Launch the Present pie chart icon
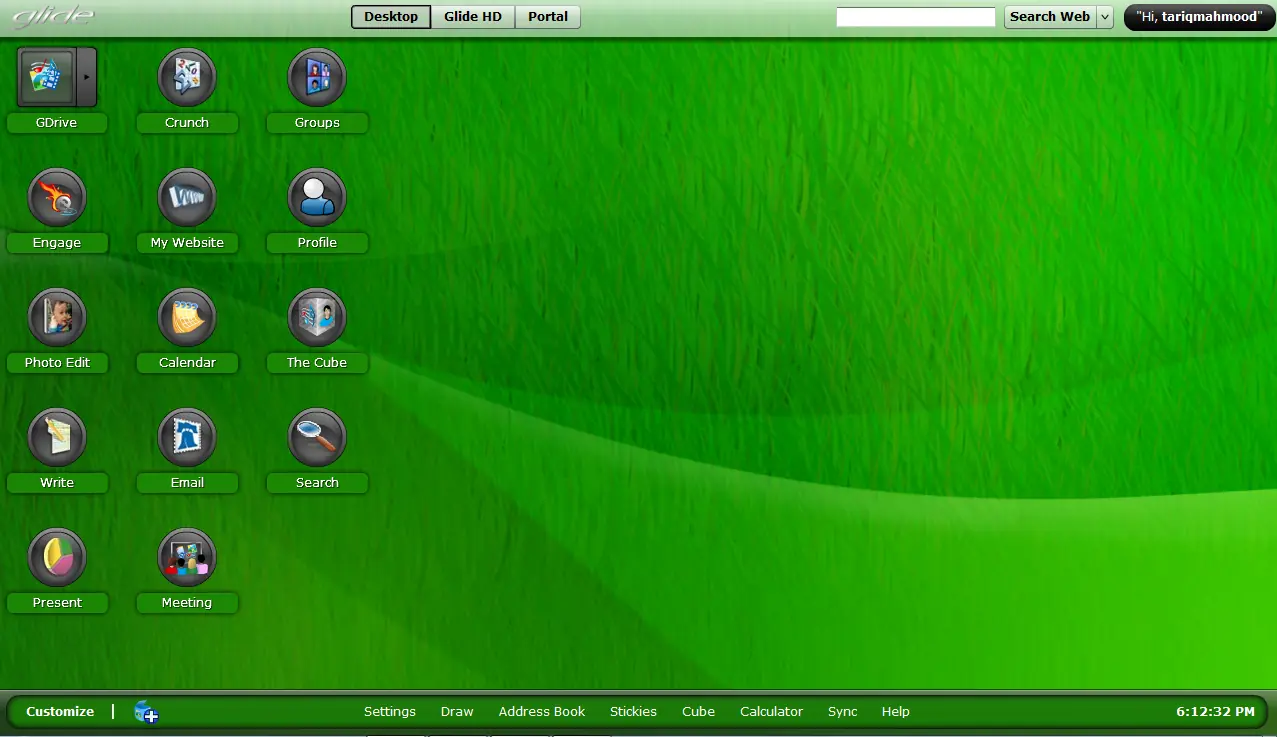1277x737 pixels. click(x=57, y=557)
